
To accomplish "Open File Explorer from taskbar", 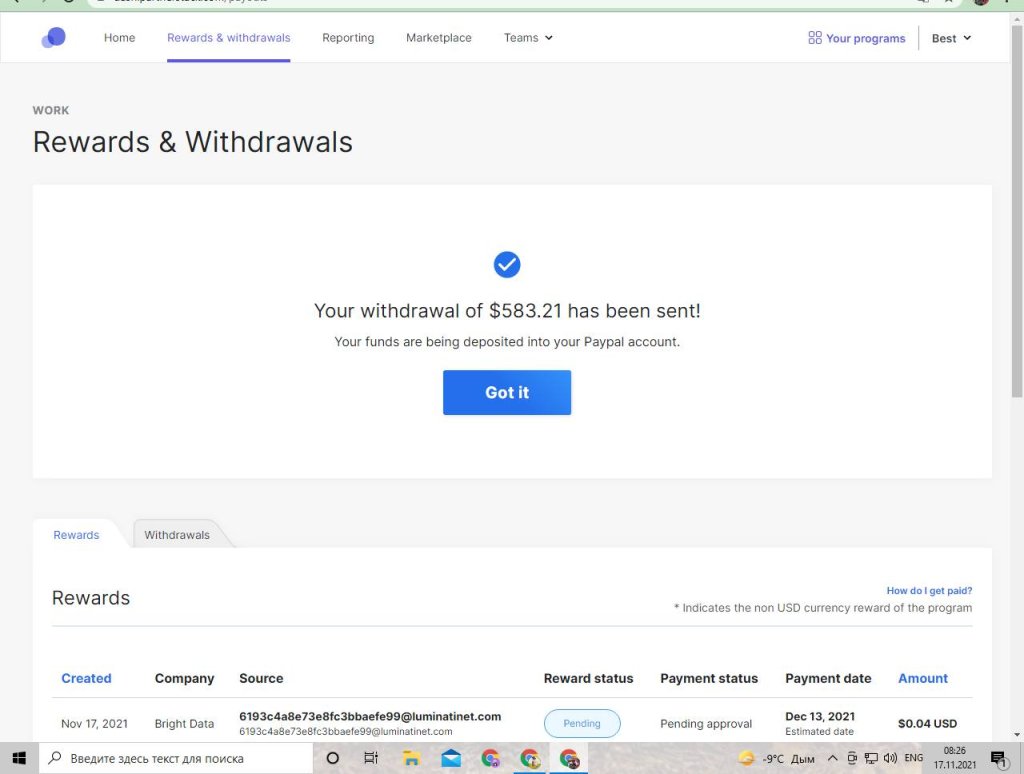I will click(411, 758).
